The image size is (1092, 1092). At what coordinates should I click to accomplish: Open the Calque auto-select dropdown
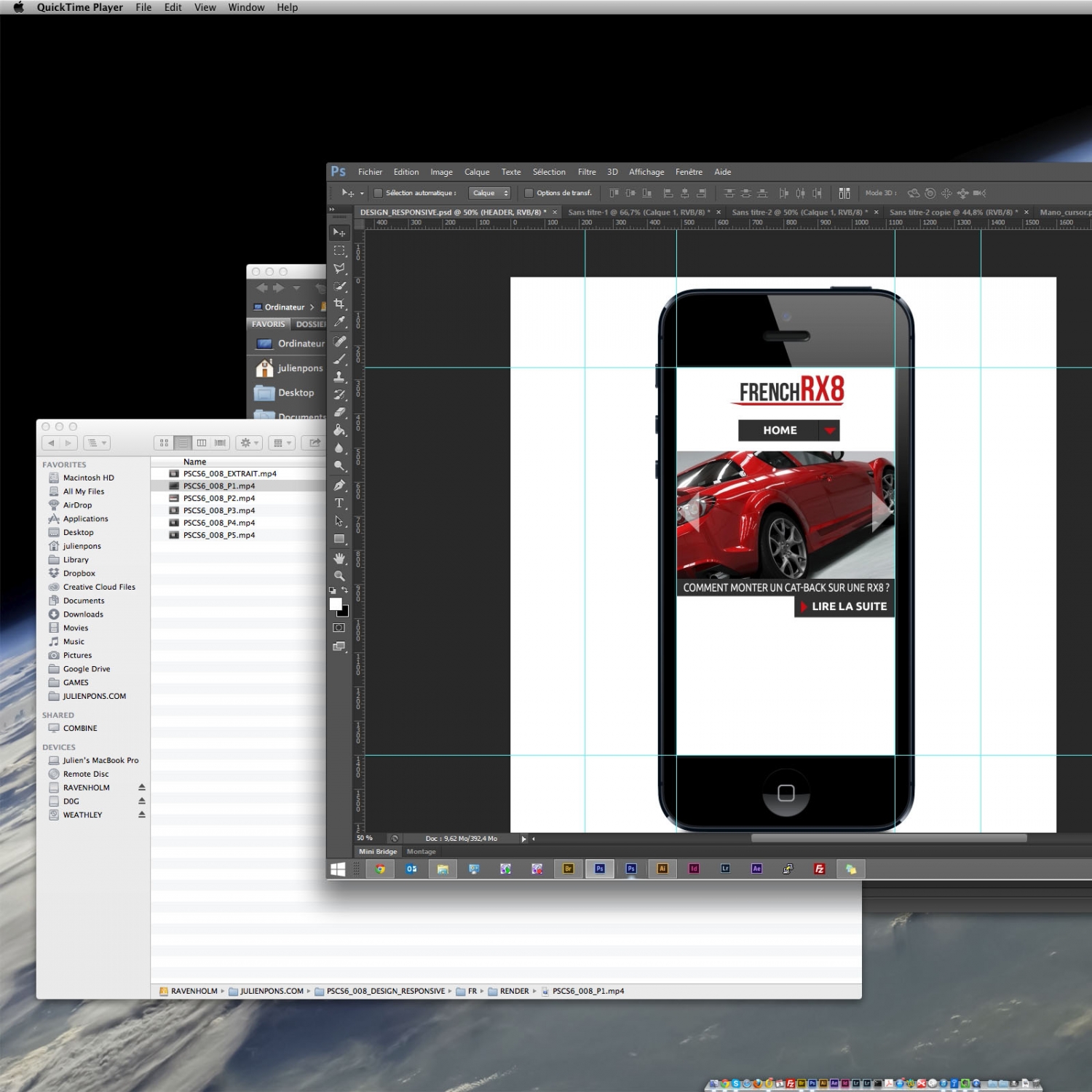tap(489, 193)
